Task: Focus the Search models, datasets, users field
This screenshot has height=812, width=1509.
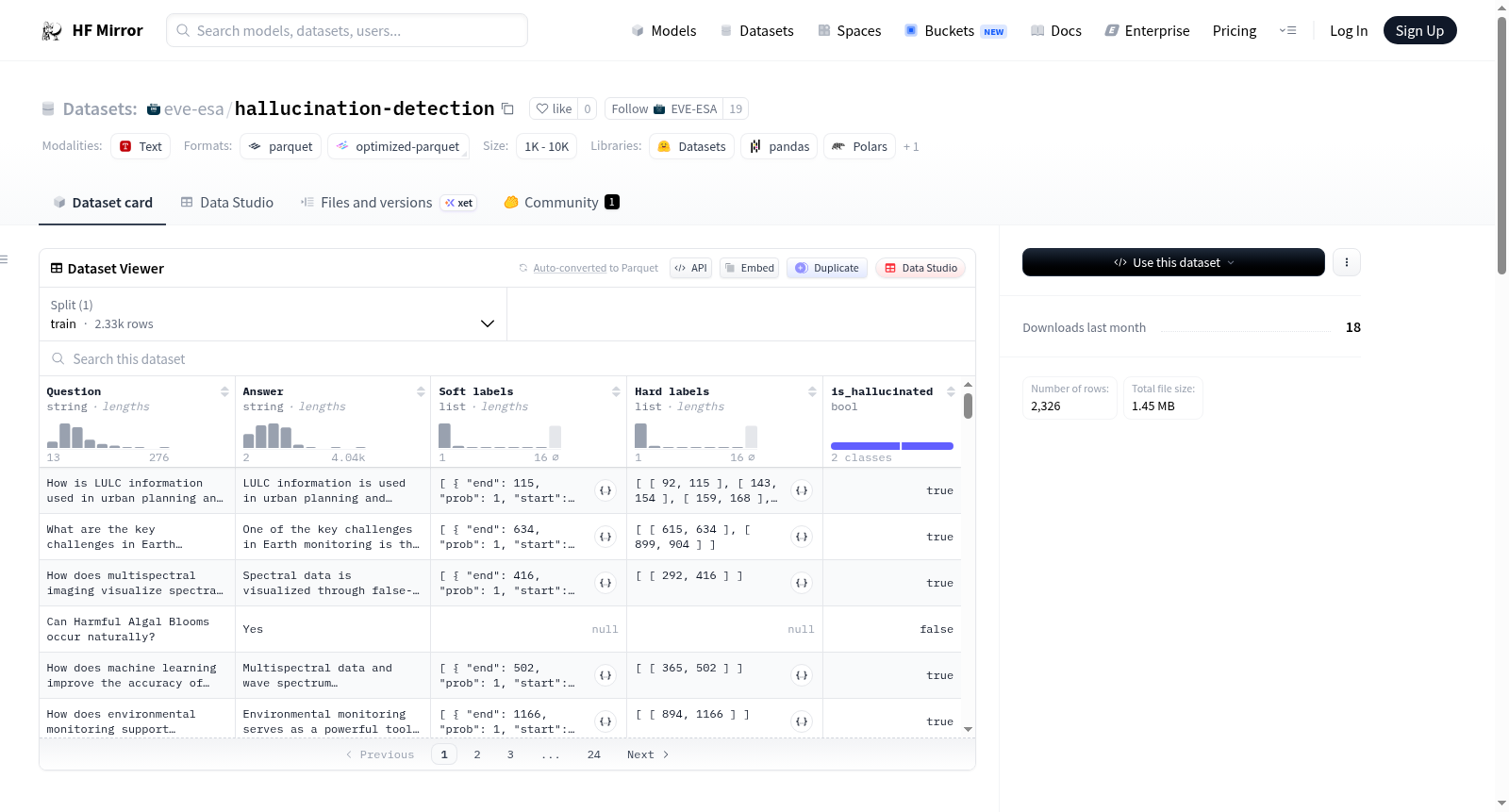Action: click(x=347, y=30)
